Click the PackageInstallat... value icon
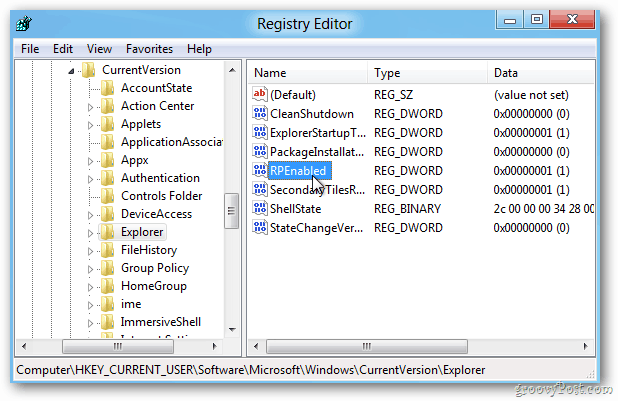 coord(260,151)
